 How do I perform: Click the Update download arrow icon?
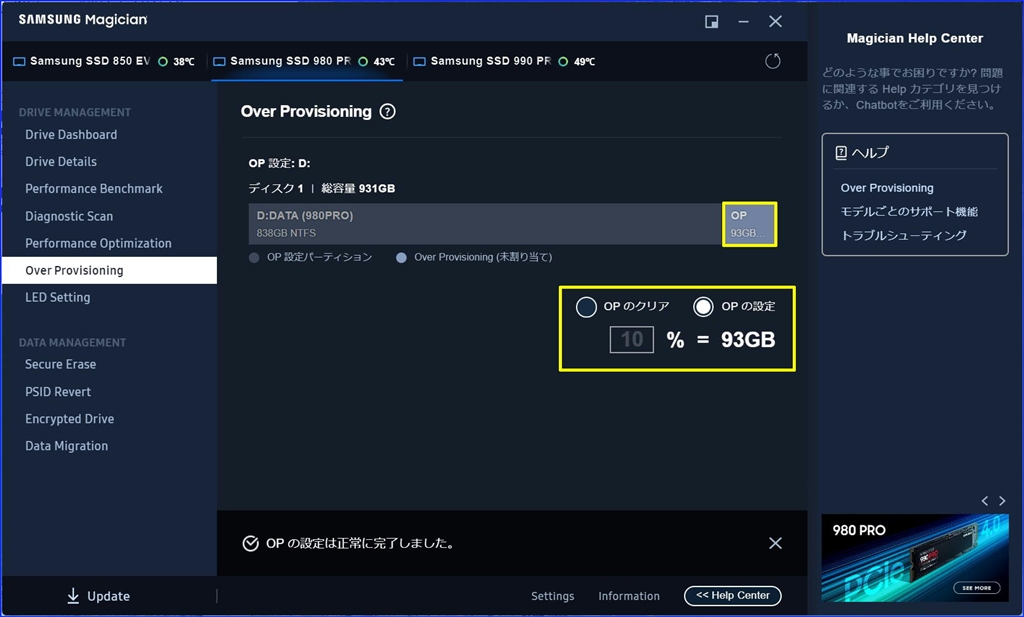pos(73,595)
